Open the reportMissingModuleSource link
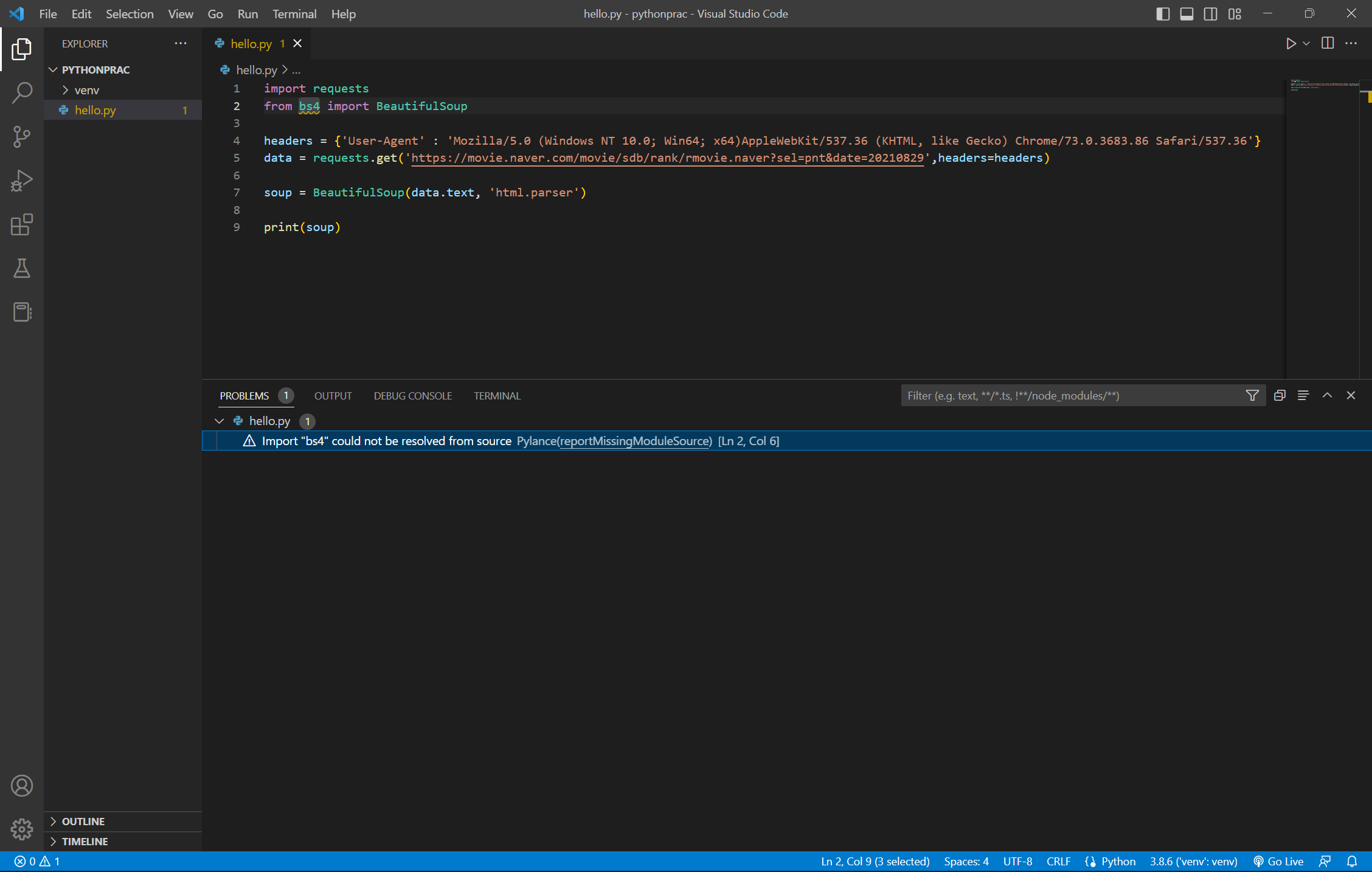Screen dimensions: 1372x872 [x=636, y=441]
